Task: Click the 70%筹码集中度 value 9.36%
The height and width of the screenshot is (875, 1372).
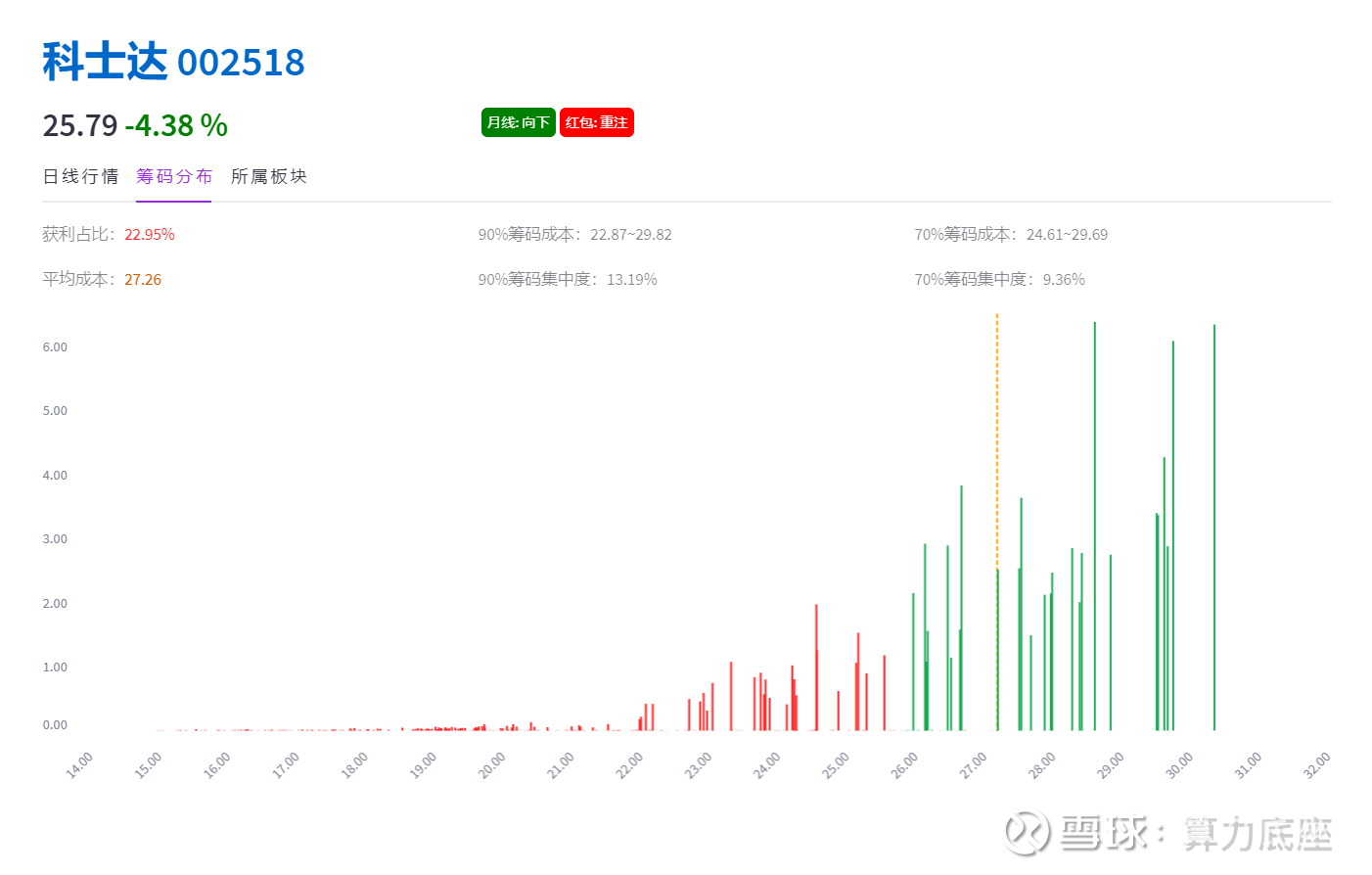Action: click(1064, 280)
